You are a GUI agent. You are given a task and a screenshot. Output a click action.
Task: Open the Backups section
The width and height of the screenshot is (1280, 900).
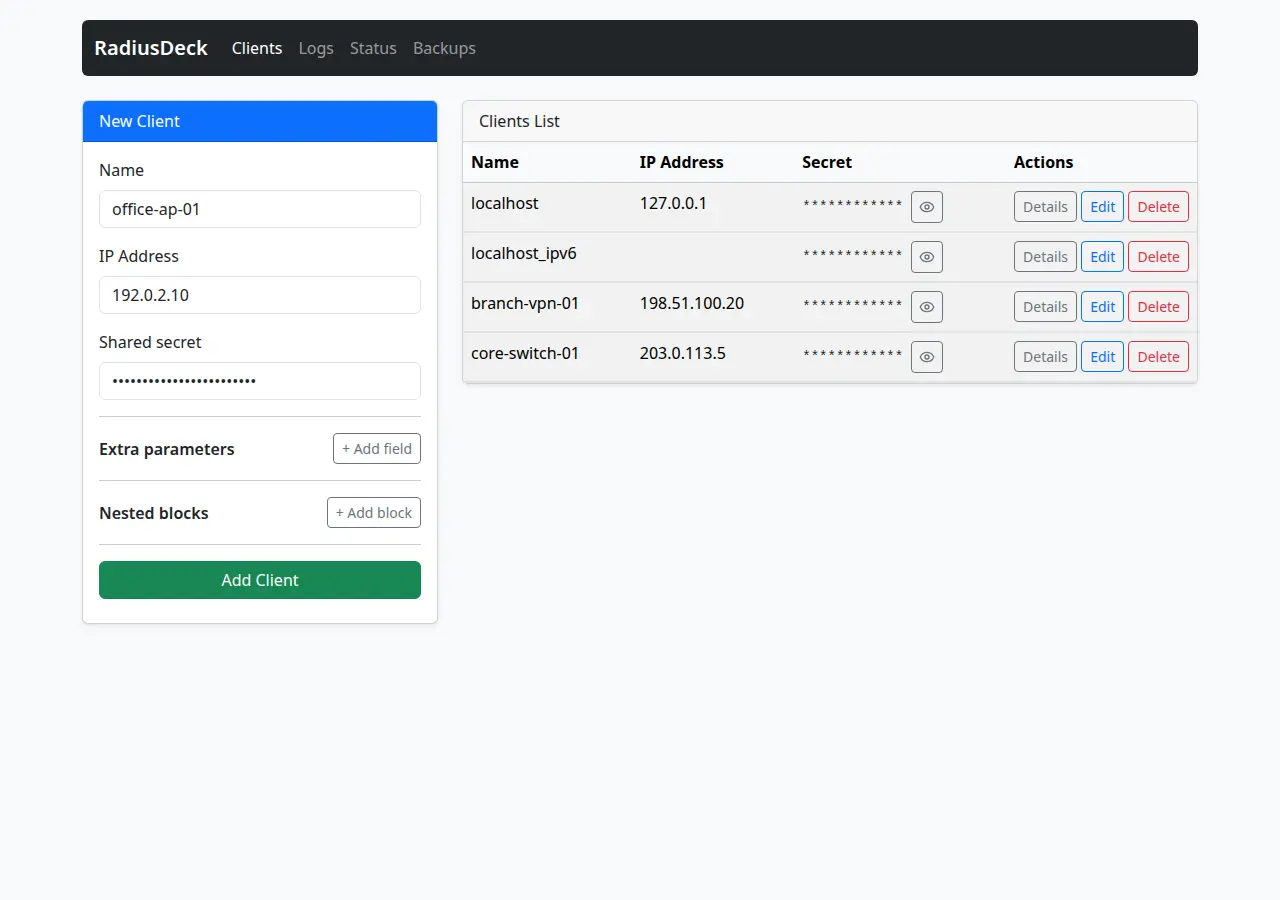pos(444,48)
